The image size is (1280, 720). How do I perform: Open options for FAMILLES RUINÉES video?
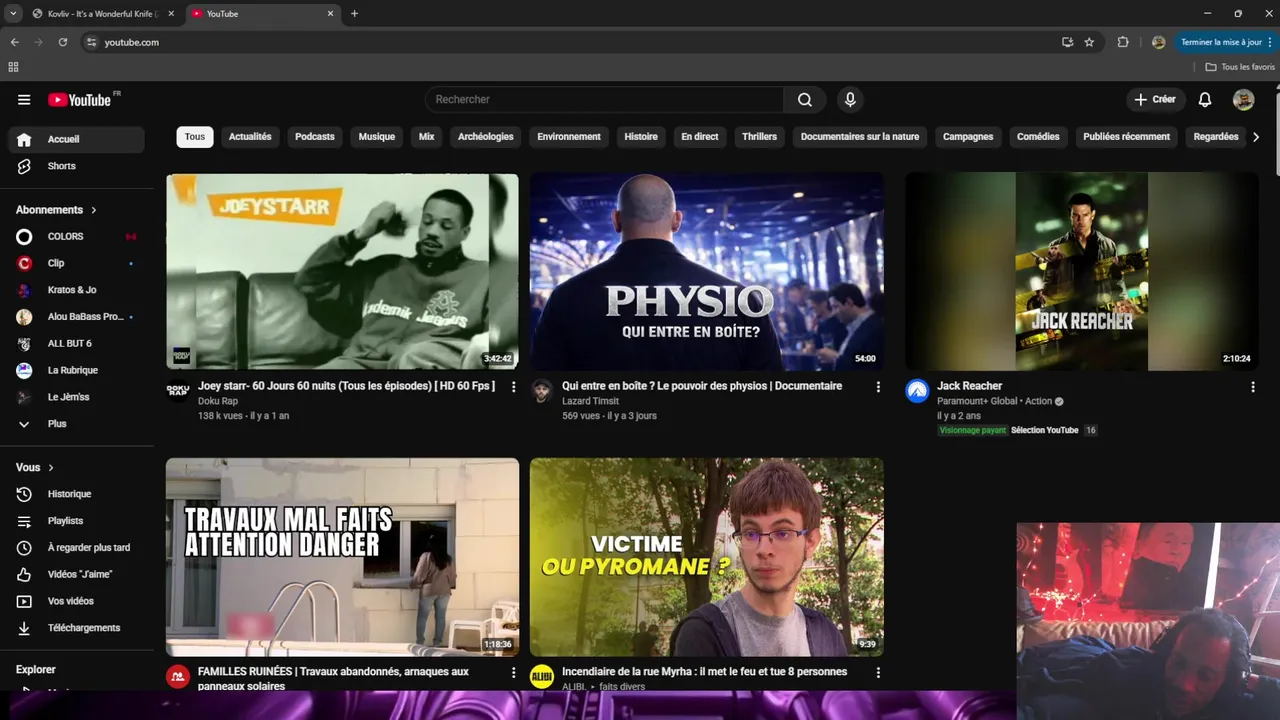point(514,673)
